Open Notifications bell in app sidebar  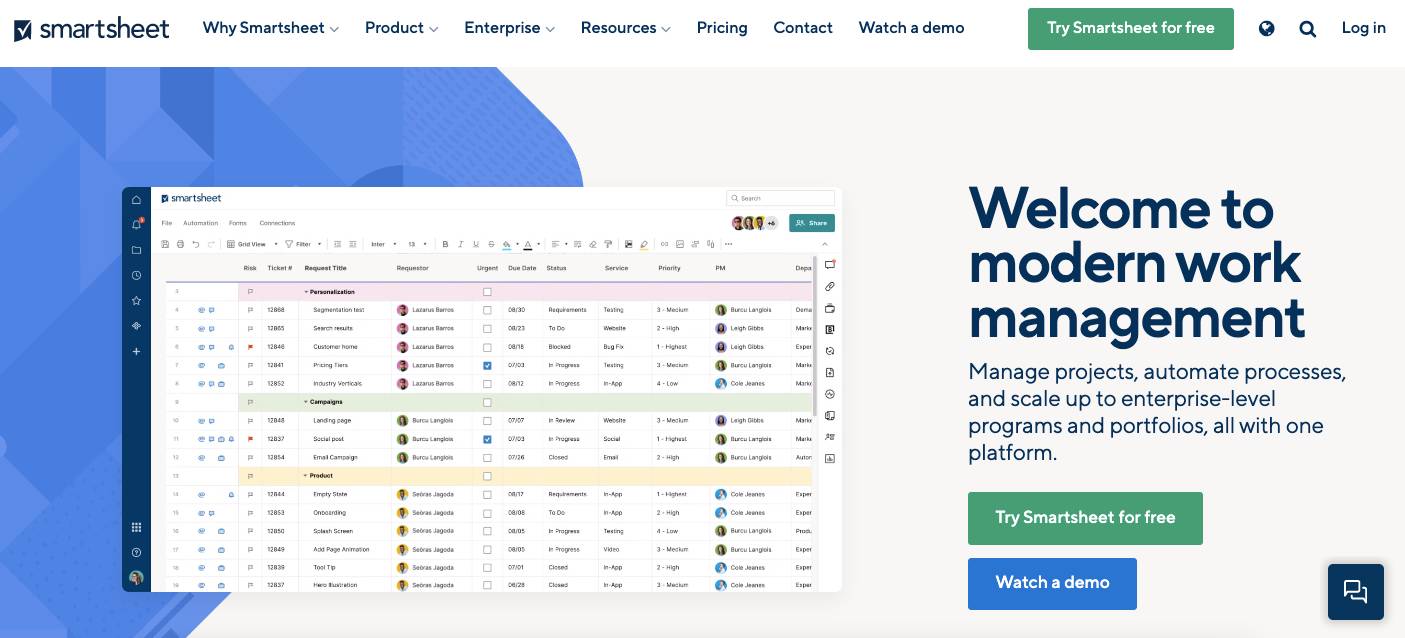point(137,224)
